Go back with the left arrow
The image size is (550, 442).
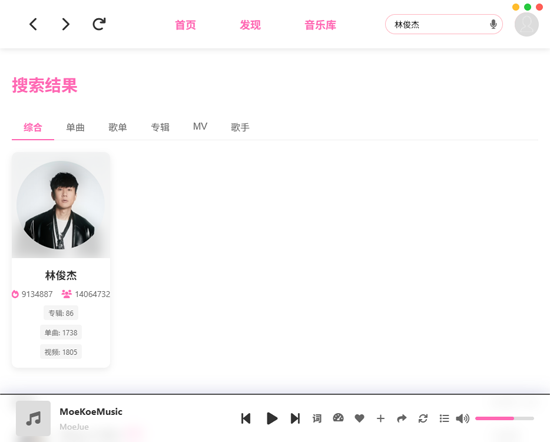33,24
